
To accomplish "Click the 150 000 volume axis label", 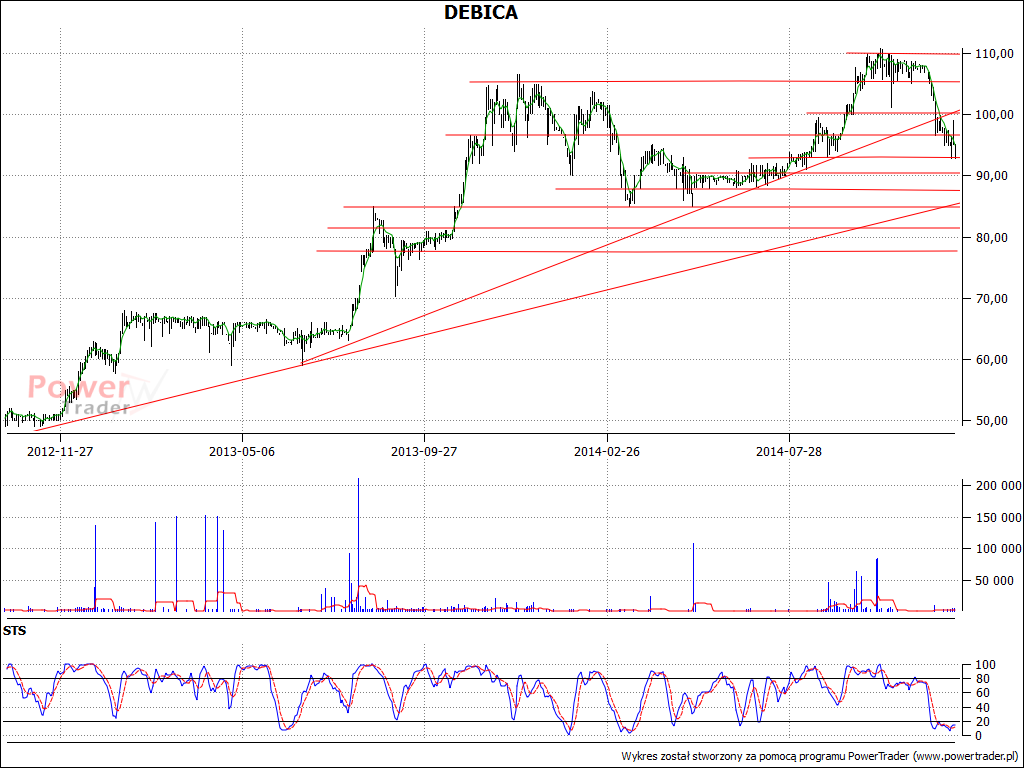I will tap(999, 518).
